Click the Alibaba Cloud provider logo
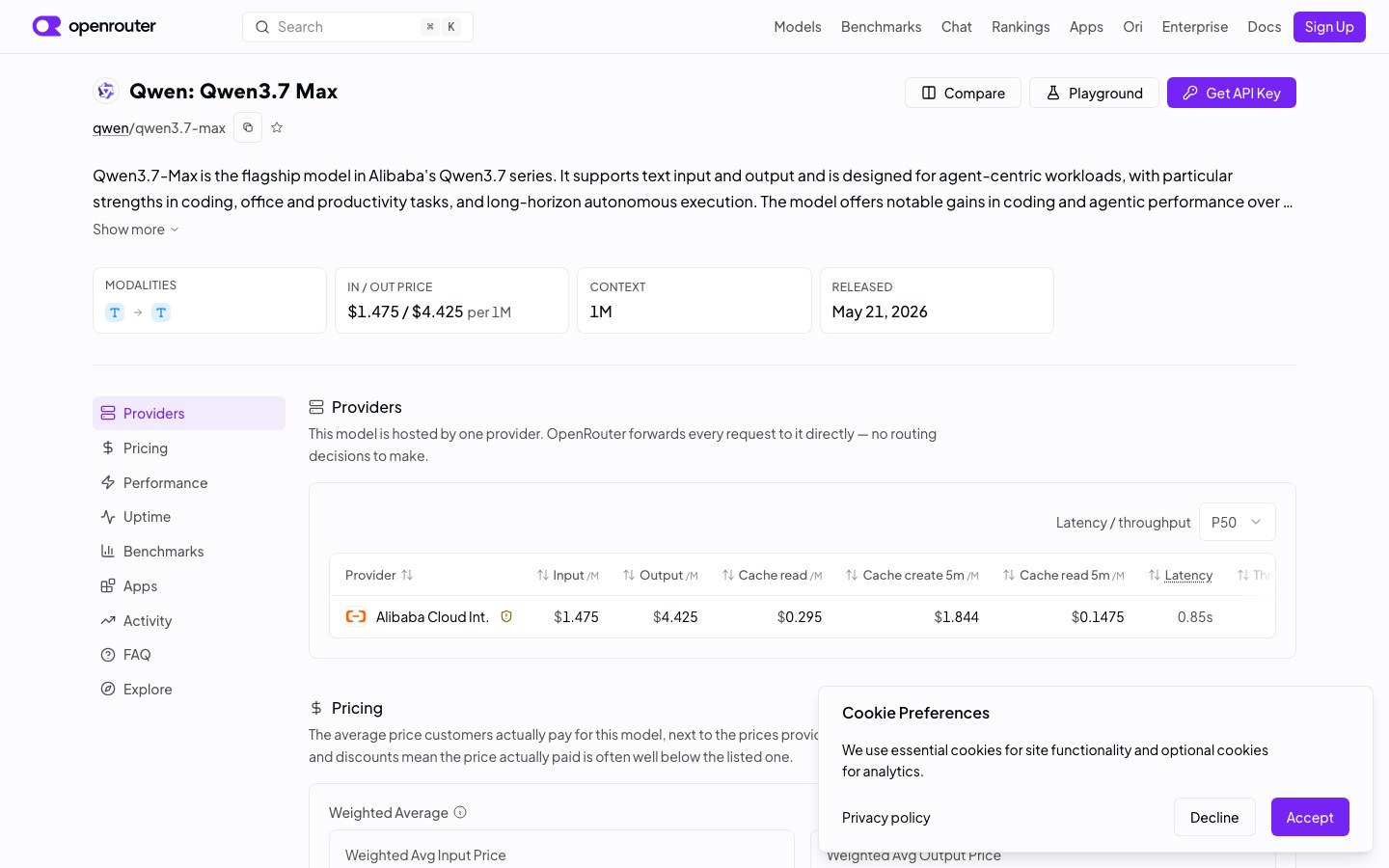The height and width of the screenshot is (868, 1389). pos(356,616)
